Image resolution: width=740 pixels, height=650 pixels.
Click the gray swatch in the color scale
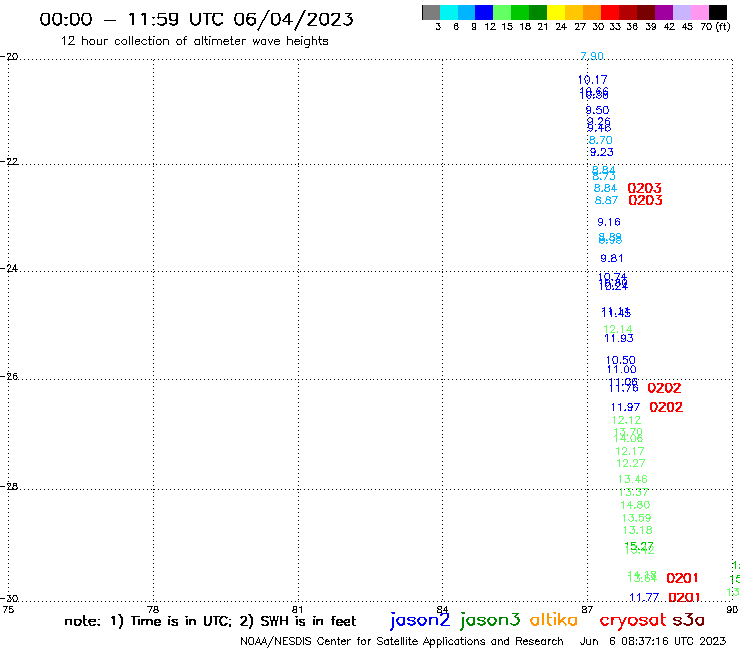(x=431, y=12)
